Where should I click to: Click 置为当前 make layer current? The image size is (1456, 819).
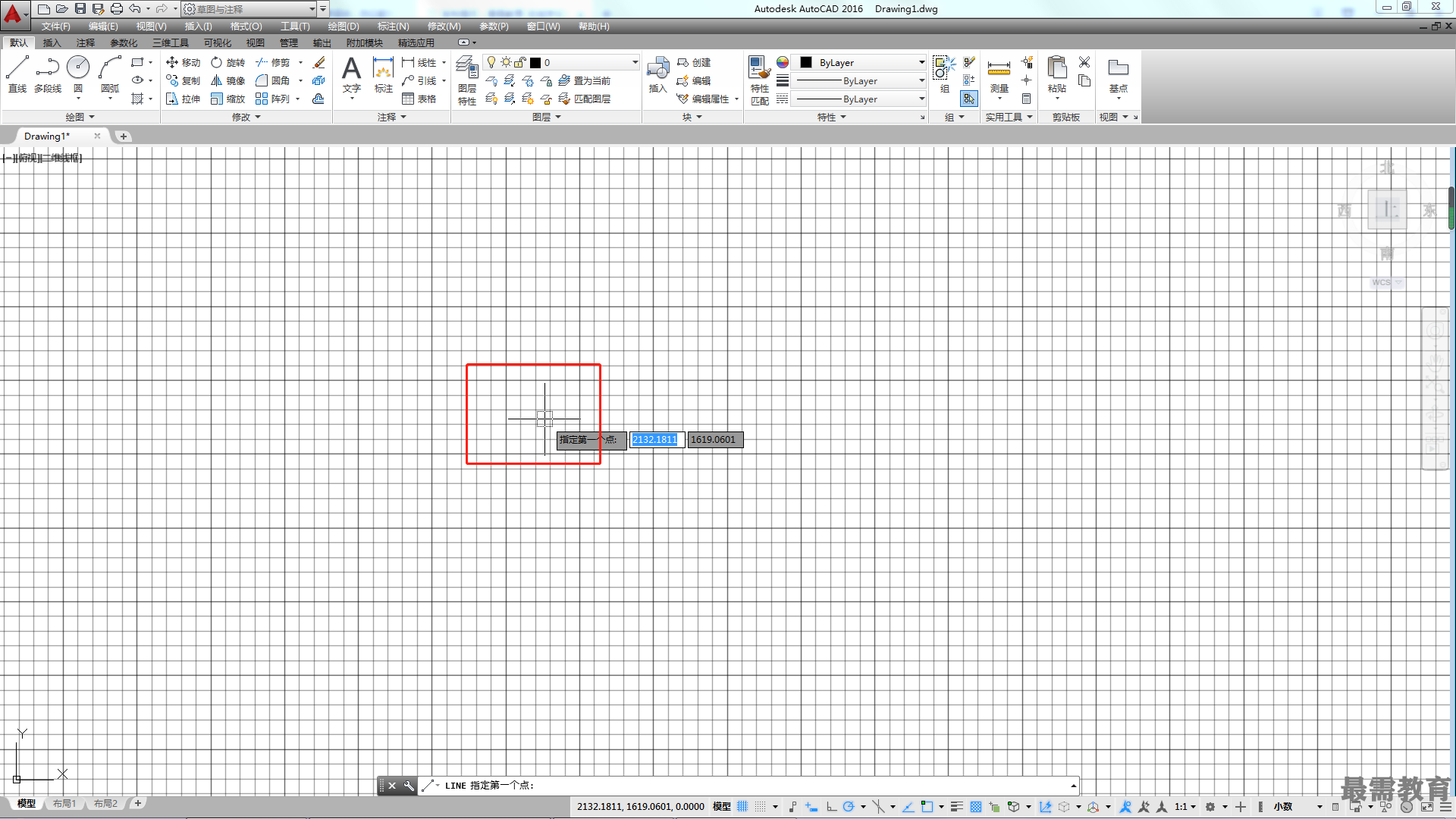point(585,80)
